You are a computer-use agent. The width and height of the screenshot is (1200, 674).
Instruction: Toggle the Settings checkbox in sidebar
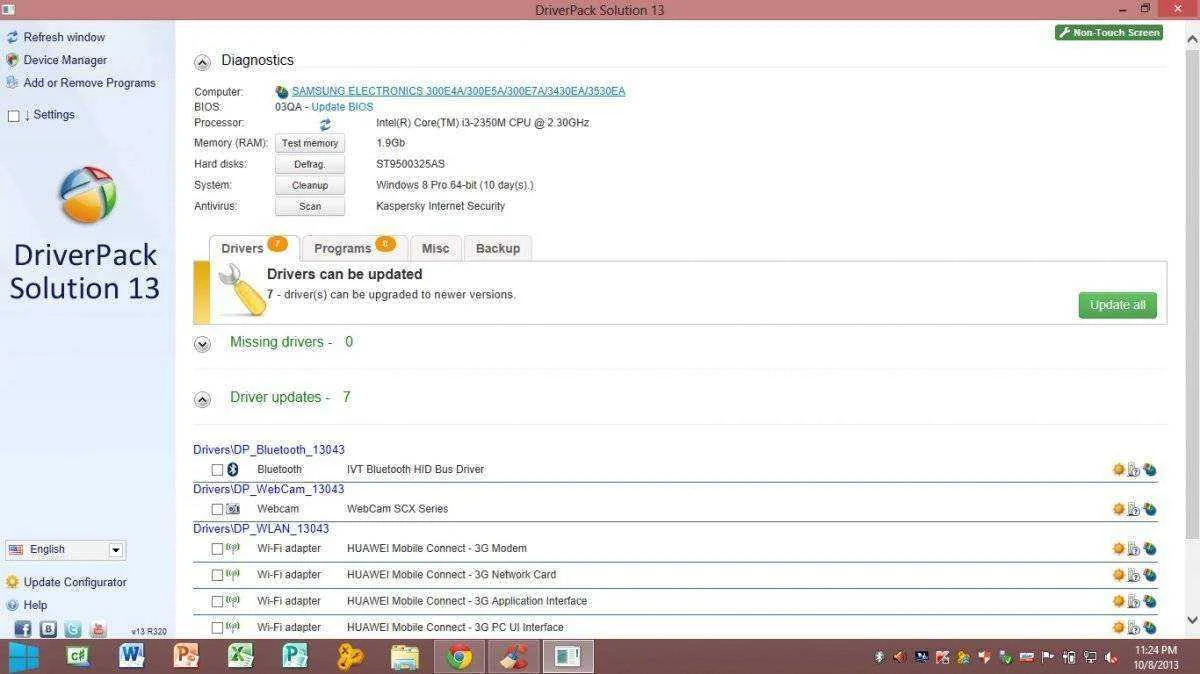13,116
